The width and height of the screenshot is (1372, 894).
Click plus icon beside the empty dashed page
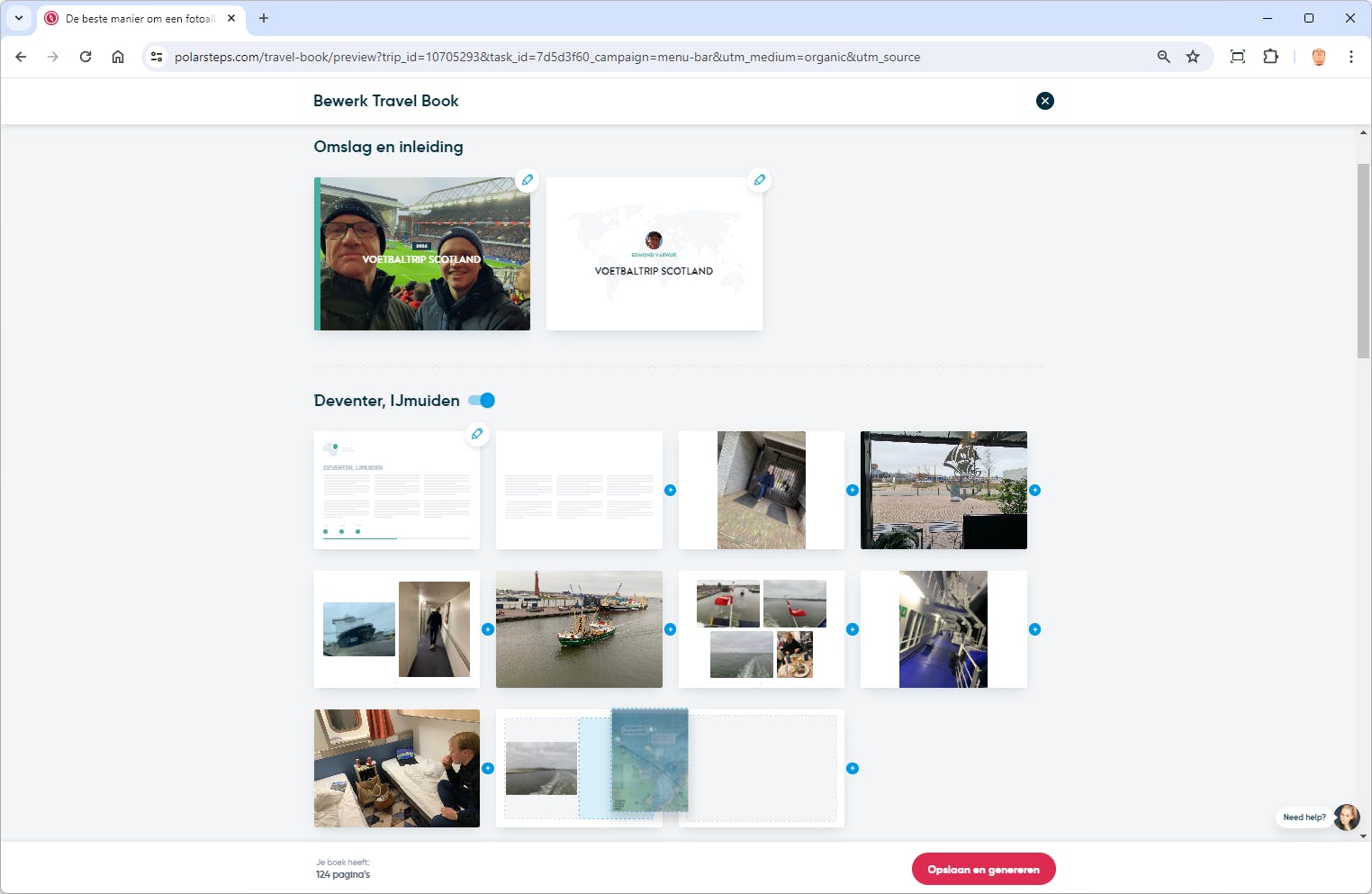[853, 769]
